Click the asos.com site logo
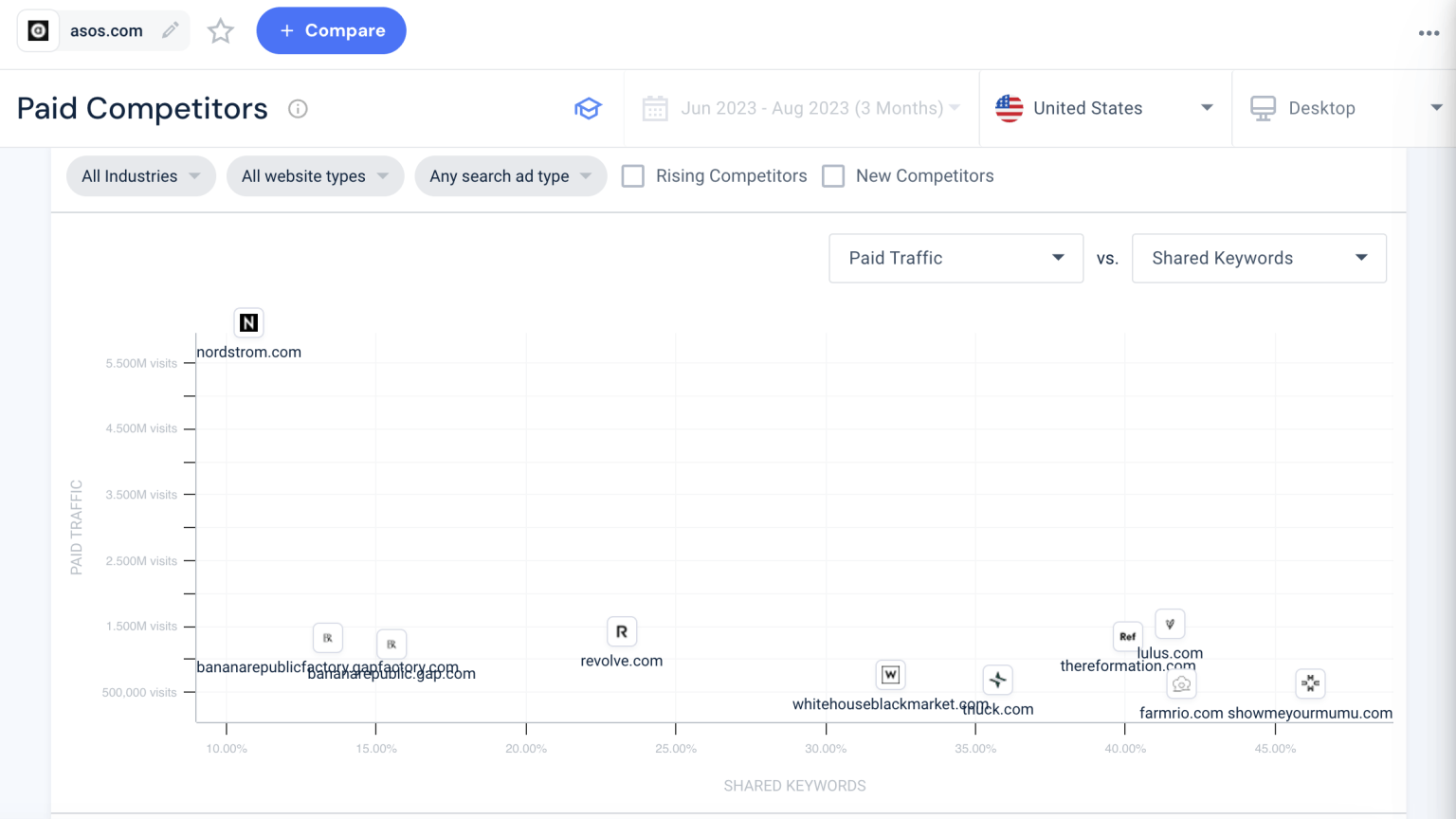 38,30
